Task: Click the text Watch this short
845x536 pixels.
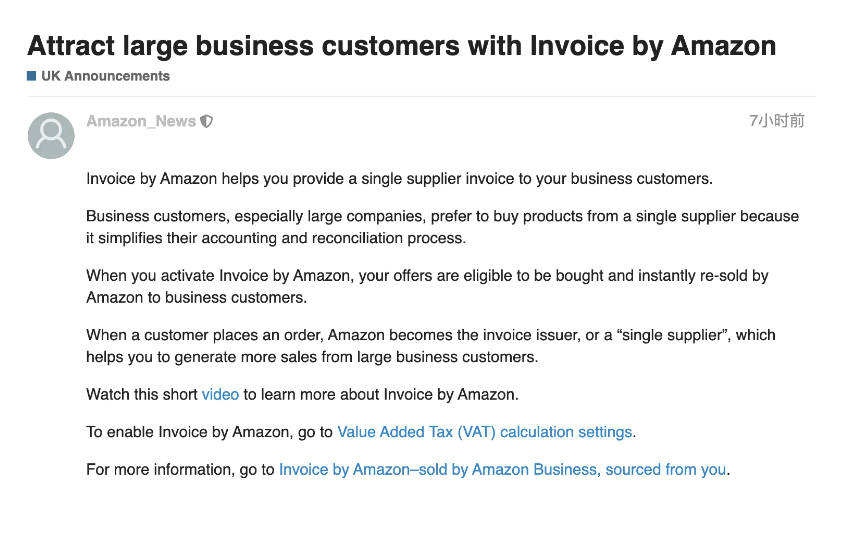Action: [142, 394]
